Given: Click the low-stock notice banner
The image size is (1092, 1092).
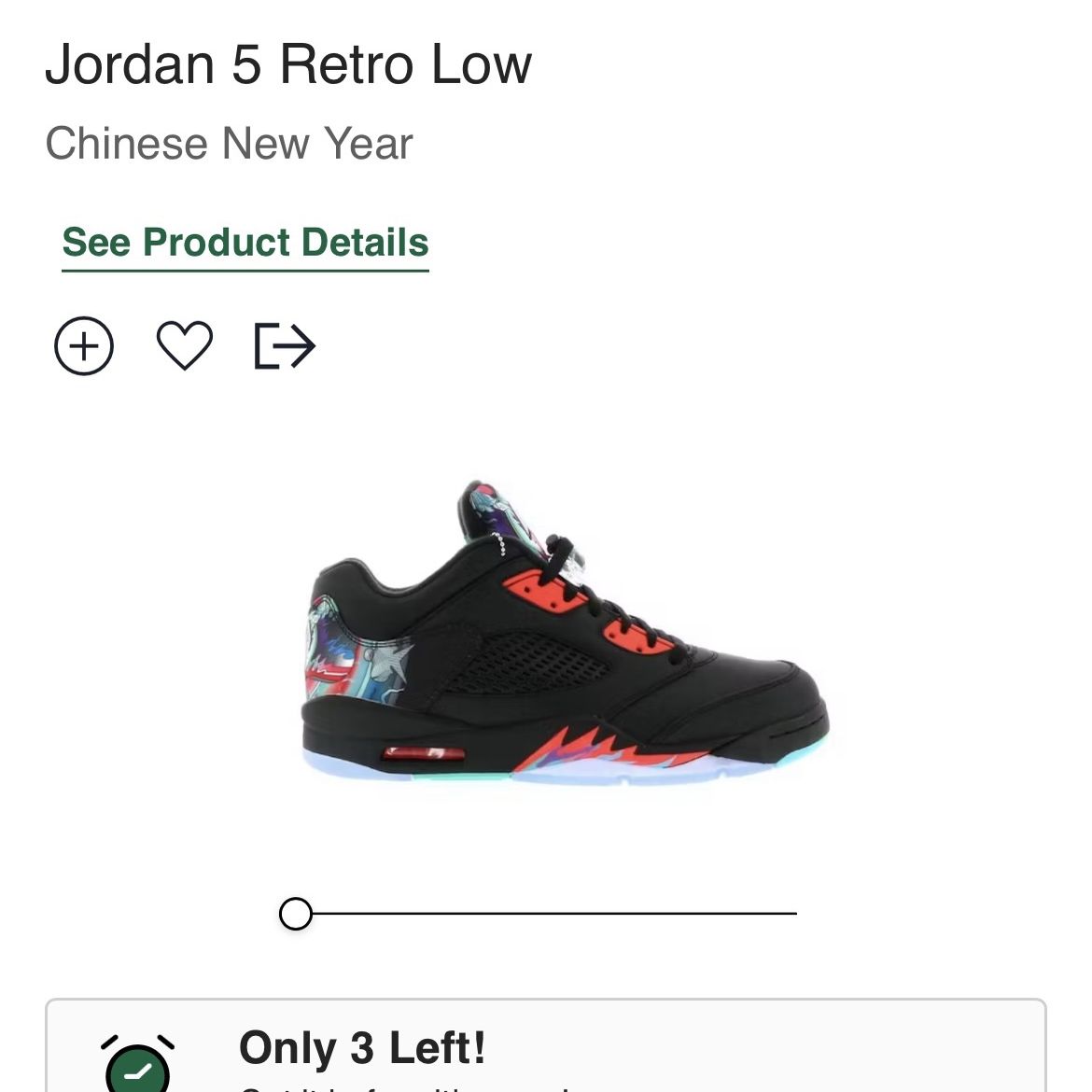Looking at the screenshot, I should pyautogui.click(x=546, y=1045).
